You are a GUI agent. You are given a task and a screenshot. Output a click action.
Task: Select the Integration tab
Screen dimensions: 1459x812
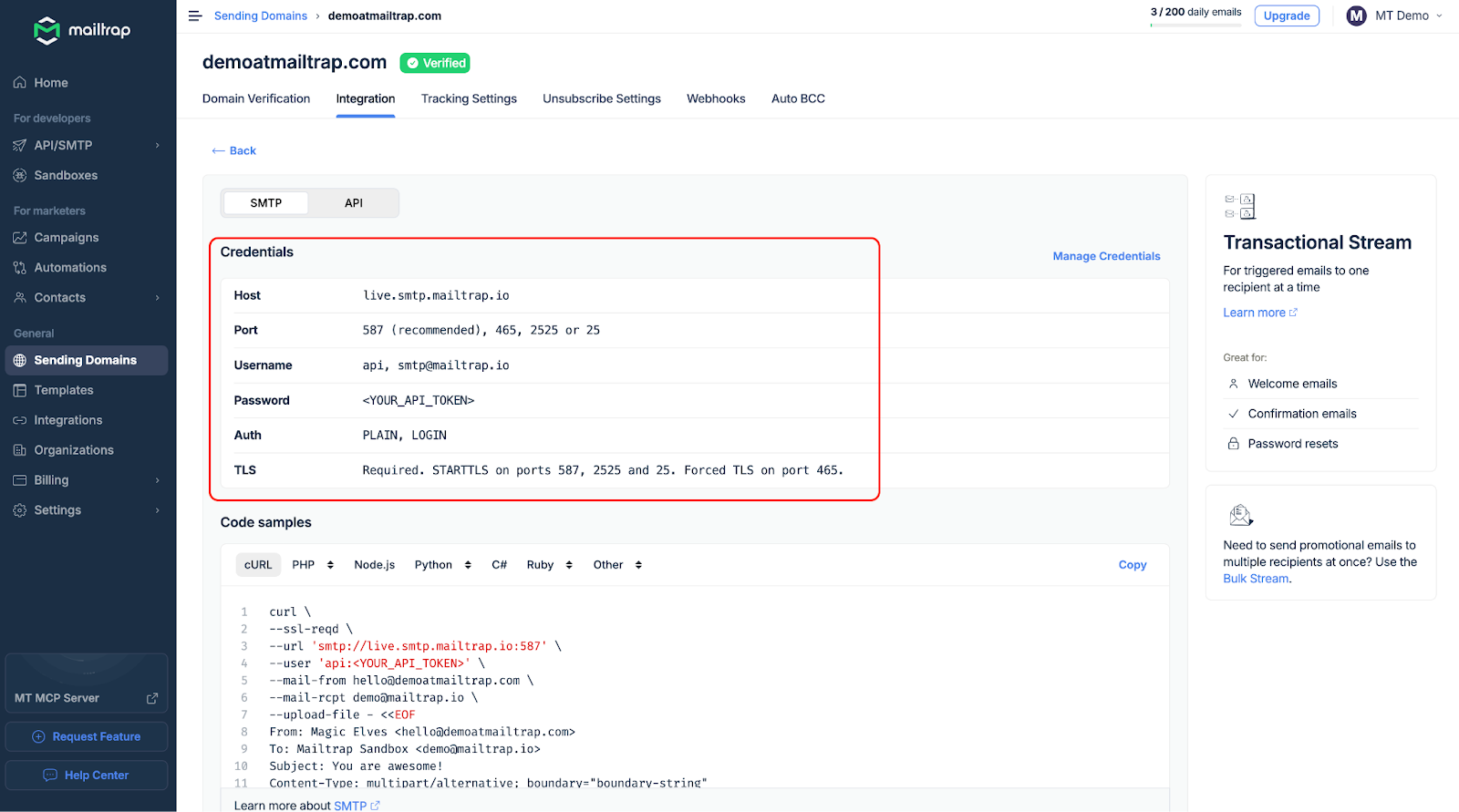pyautogui.click(x=366, y=98)
